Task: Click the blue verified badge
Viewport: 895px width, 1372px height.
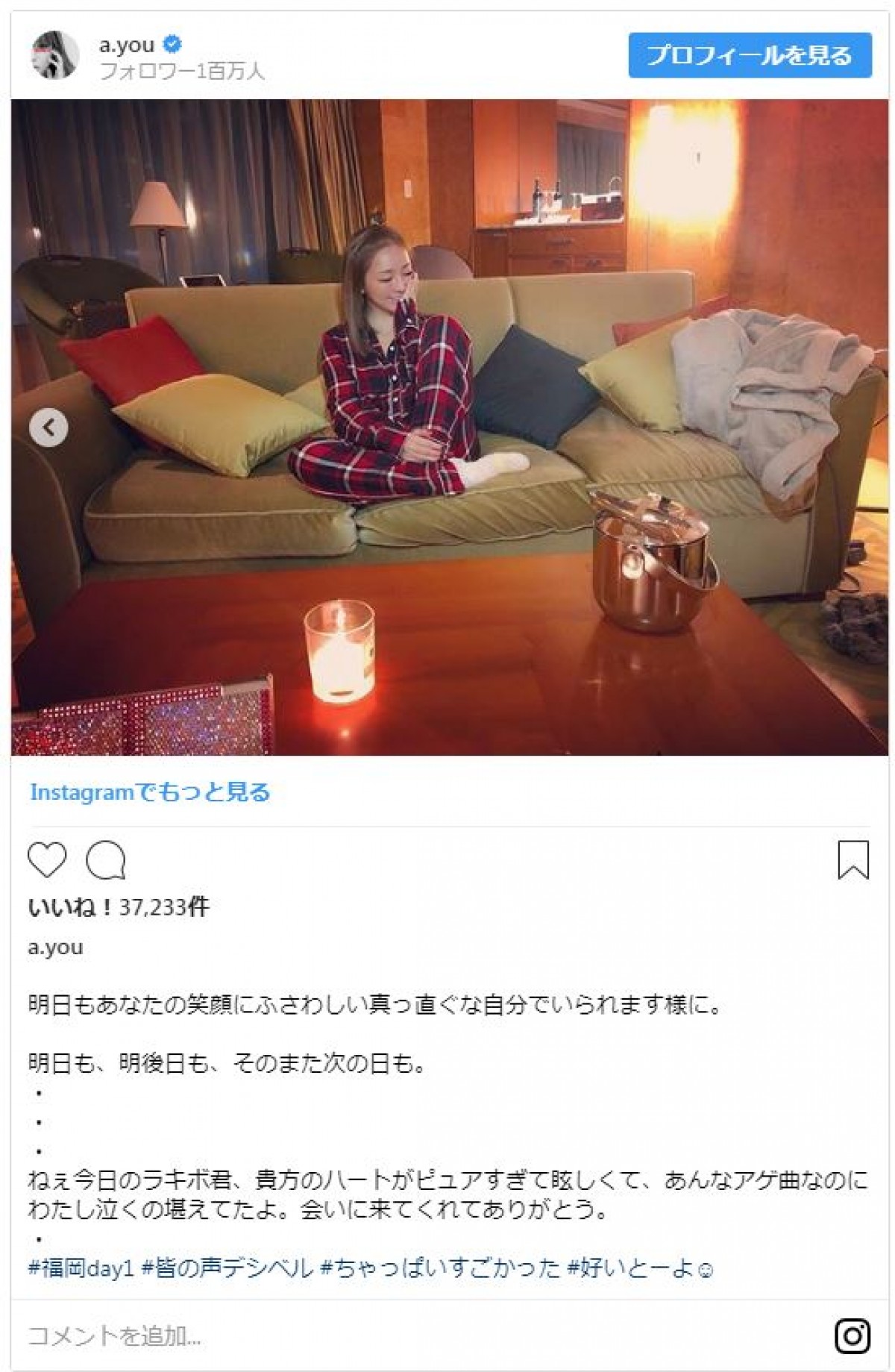Action: tap(172, 45)
